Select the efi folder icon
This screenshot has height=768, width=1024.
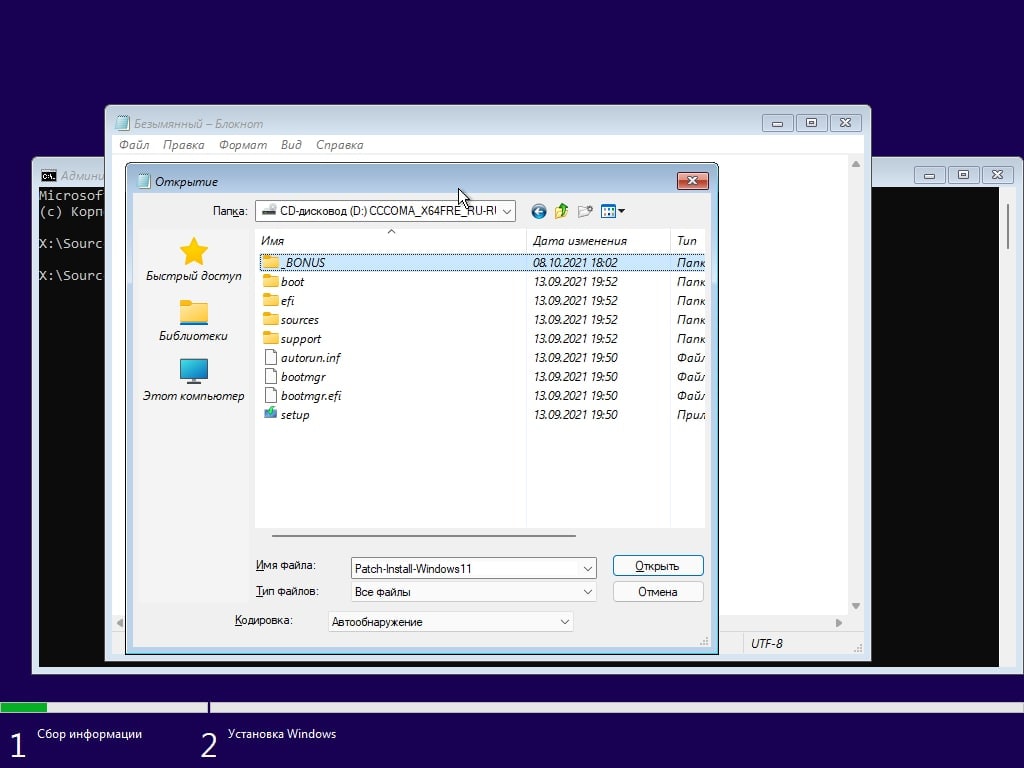[270, 300]
